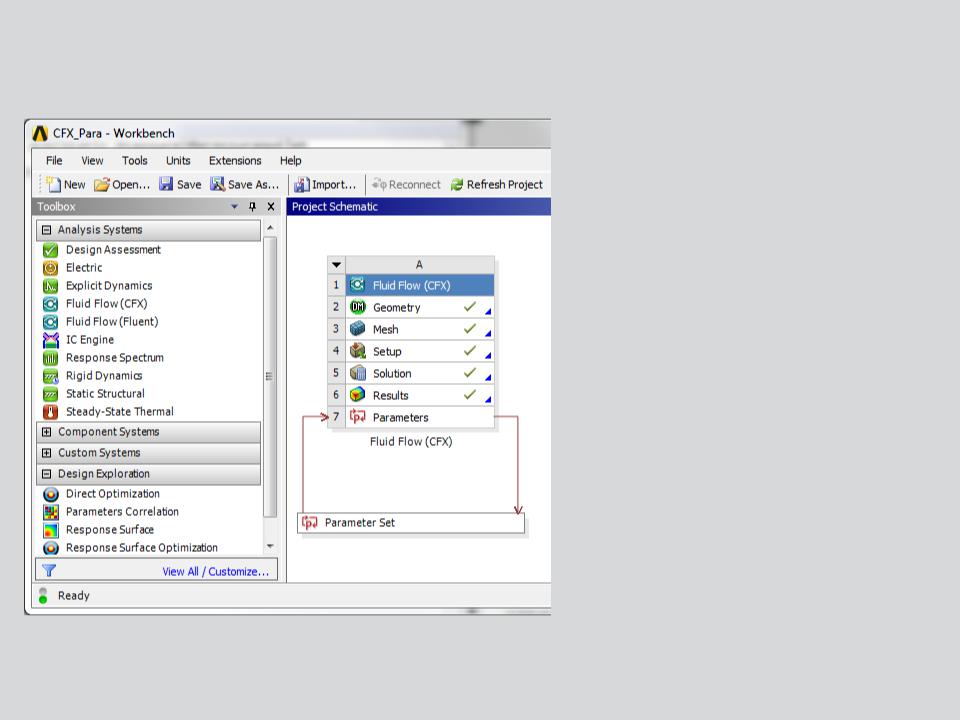Click the Static Structural icon
Screen dimensions: 960x720
pyautogui.click(x=51, y=394)
